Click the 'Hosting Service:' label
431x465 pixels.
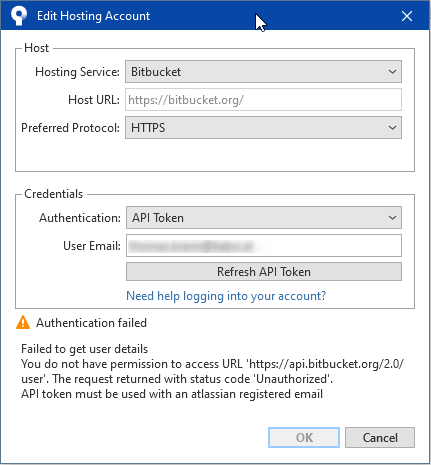pos(77,72)
